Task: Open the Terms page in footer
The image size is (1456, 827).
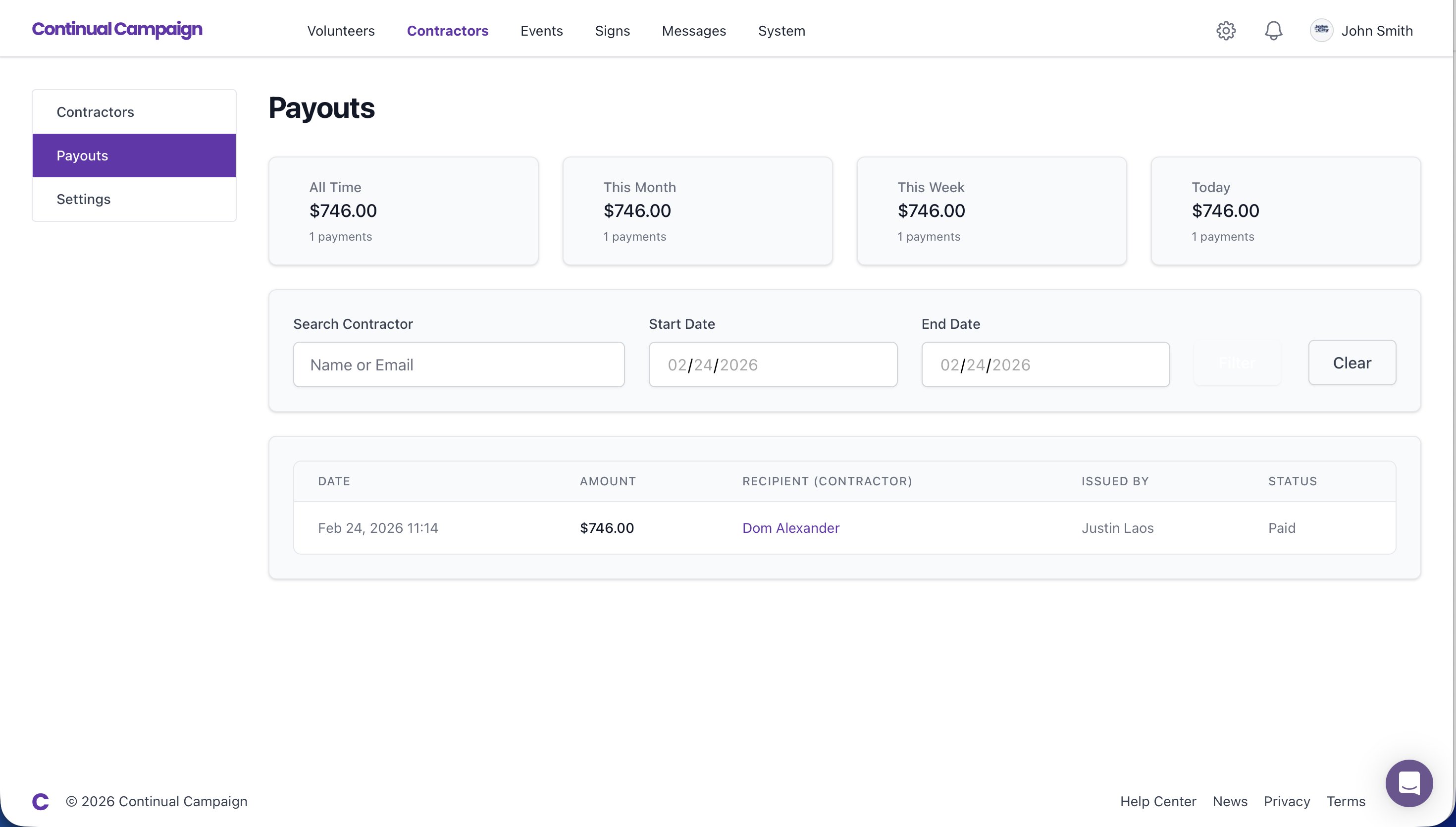Action: pos(1346,801)
